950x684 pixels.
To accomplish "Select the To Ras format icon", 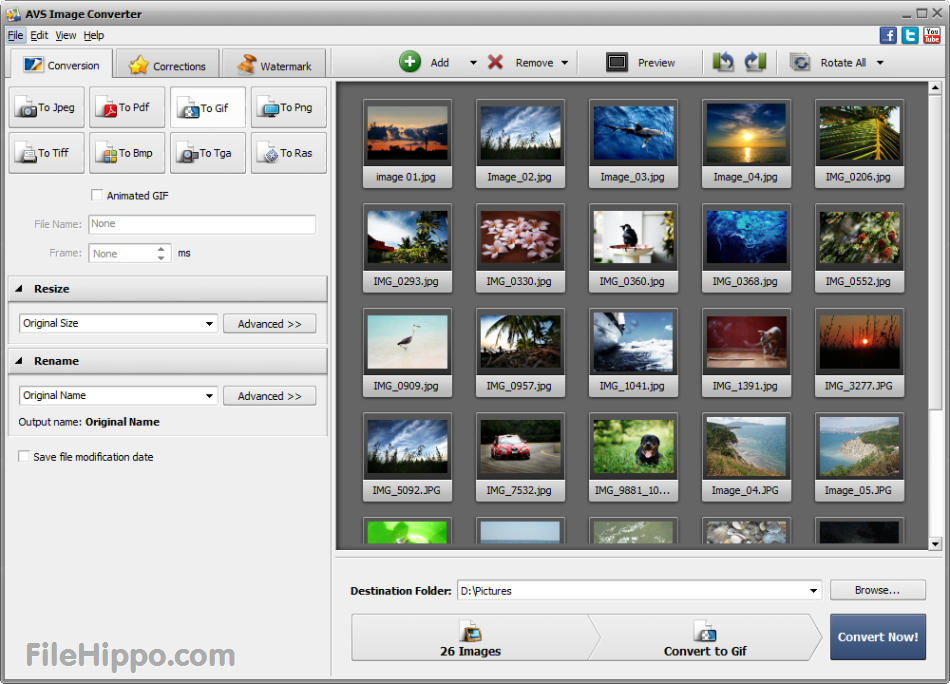I will point(288,152).
